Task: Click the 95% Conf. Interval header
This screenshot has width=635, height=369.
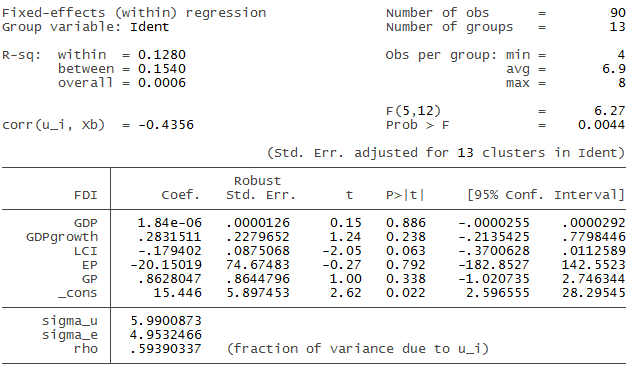Action: pyautogui.click(x=546, y=195)
